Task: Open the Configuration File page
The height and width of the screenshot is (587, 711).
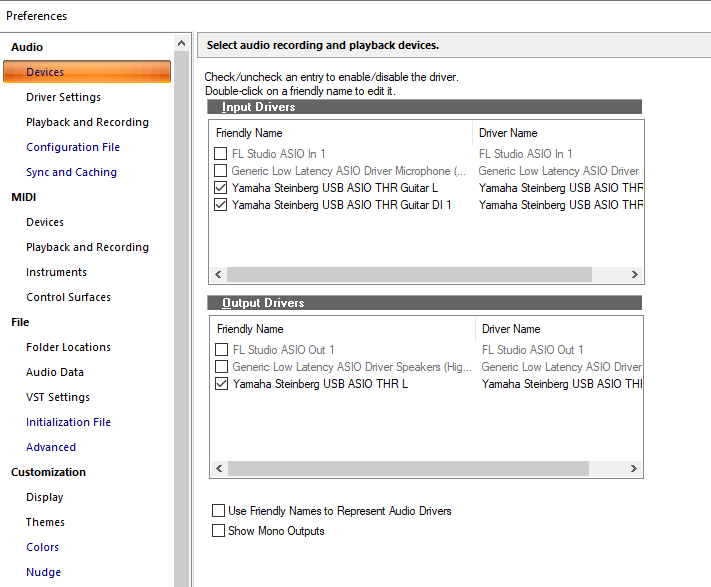Action: (x=73, y=147)
